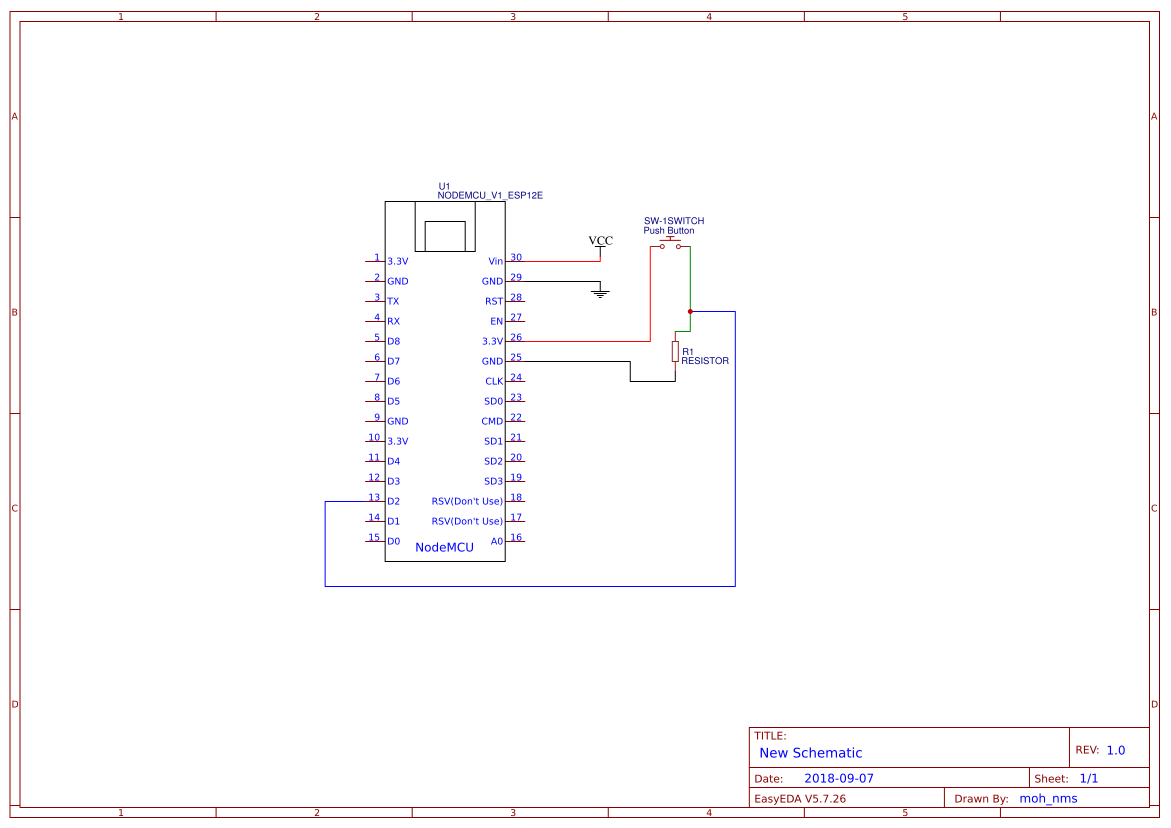Select the CLK pin label
Image resolution: width=1171 pixels, height=828 pixels.
(x=494, y=382)
